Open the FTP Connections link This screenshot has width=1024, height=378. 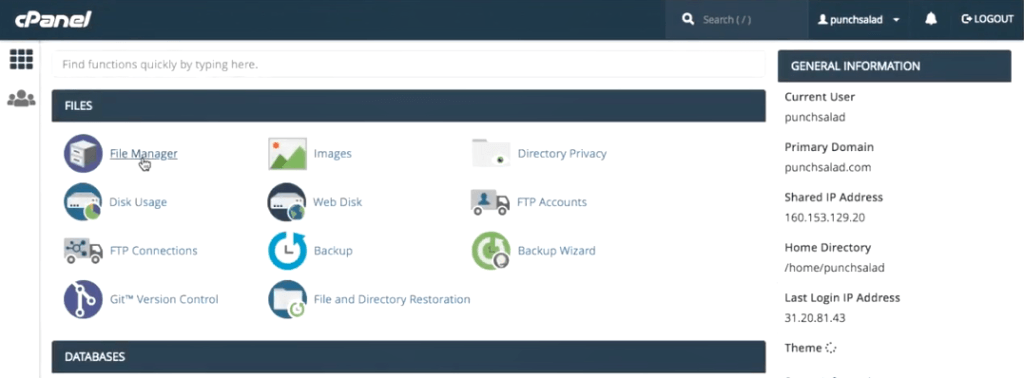click(153, 251)
